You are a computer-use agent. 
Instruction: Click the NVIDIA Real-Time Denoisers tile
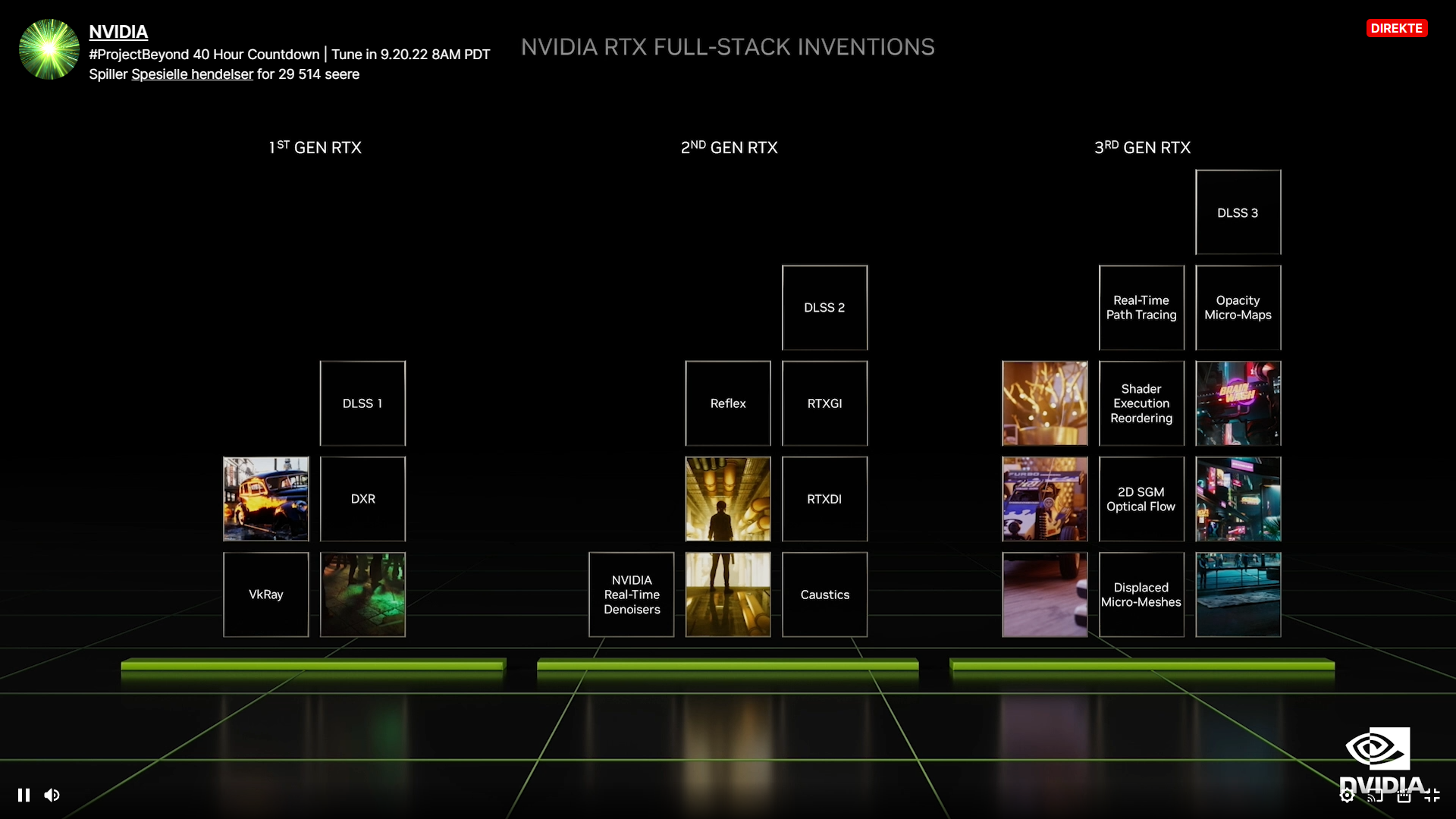tap(632, 595)
